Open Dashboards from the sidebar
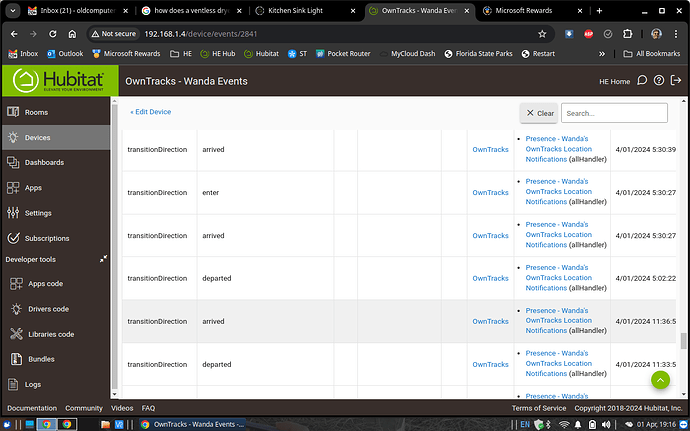This screenshot has height=431, width=690. coord(55,162)
